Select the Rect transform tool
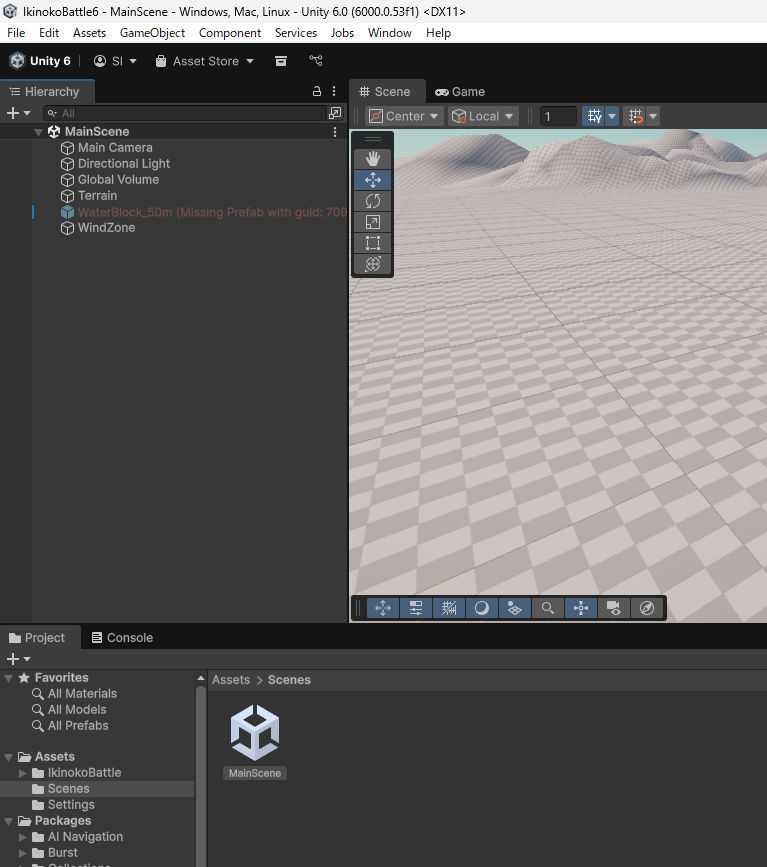 click(372, 243)
